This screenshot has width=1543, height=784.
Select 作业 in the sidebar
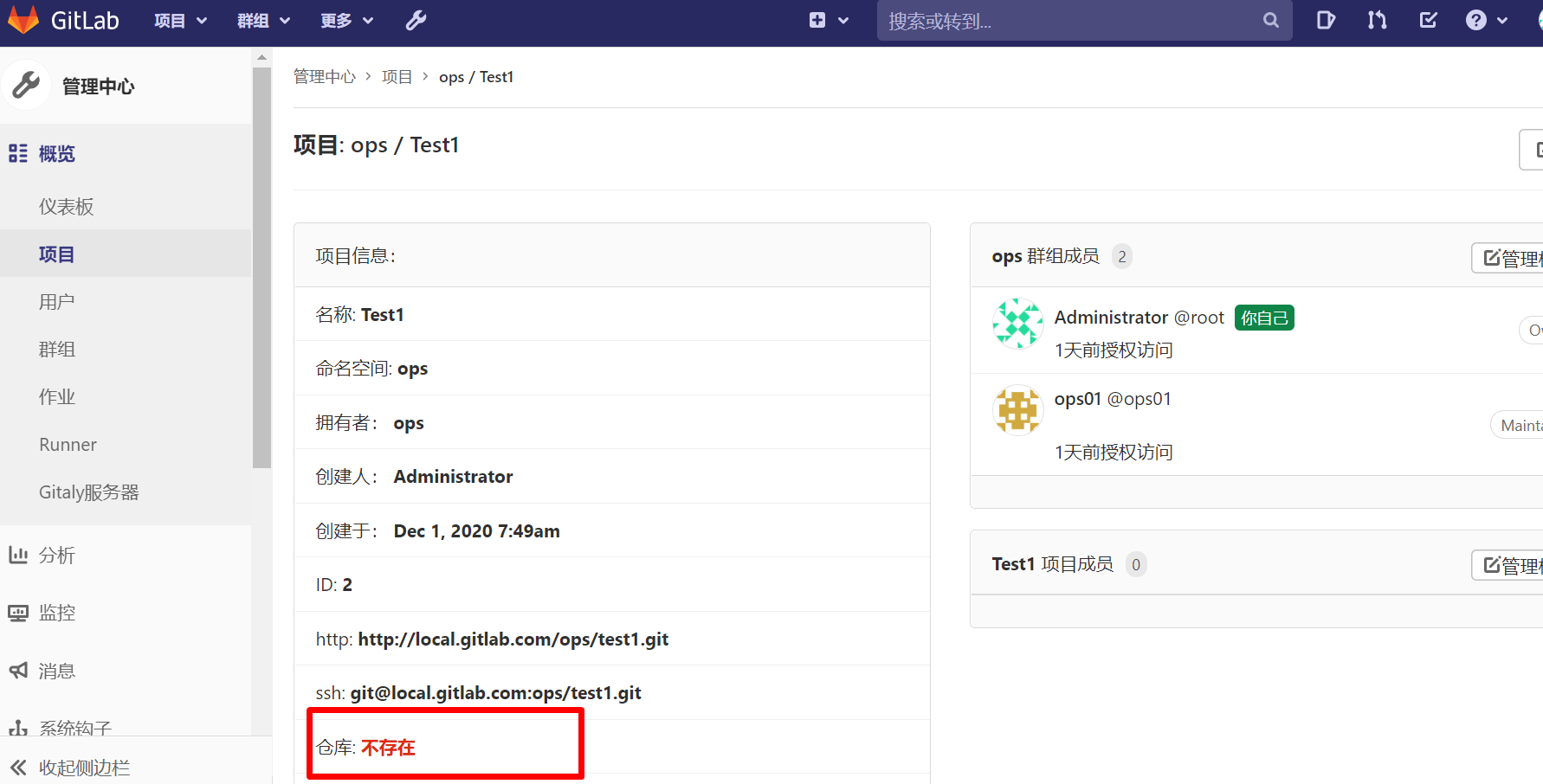[x=56, y=396]
